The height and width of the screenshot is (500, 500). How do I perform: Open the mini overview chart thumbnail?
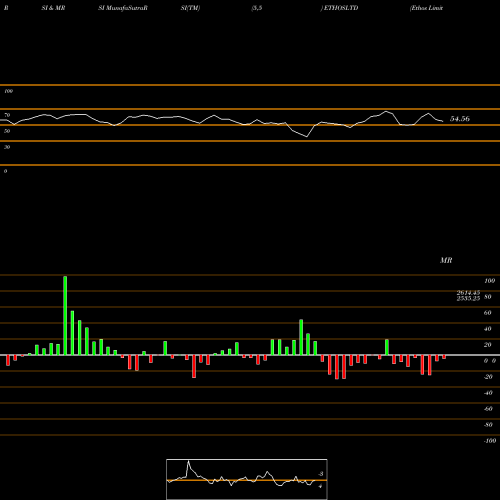tap(247, 479)
